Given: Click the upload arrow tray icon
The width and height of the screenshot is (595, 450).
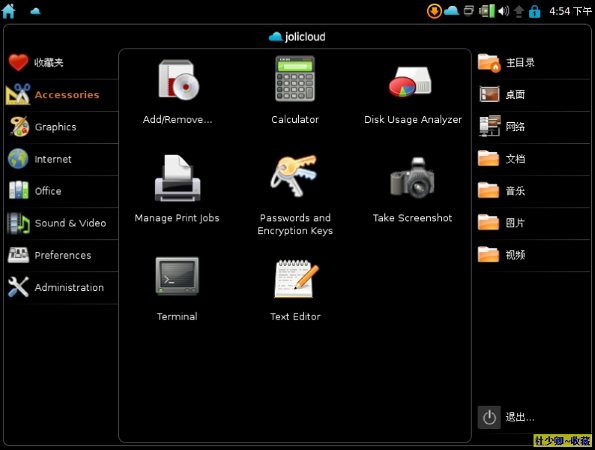Looking at the screenshot, I should tap(519, 12).
